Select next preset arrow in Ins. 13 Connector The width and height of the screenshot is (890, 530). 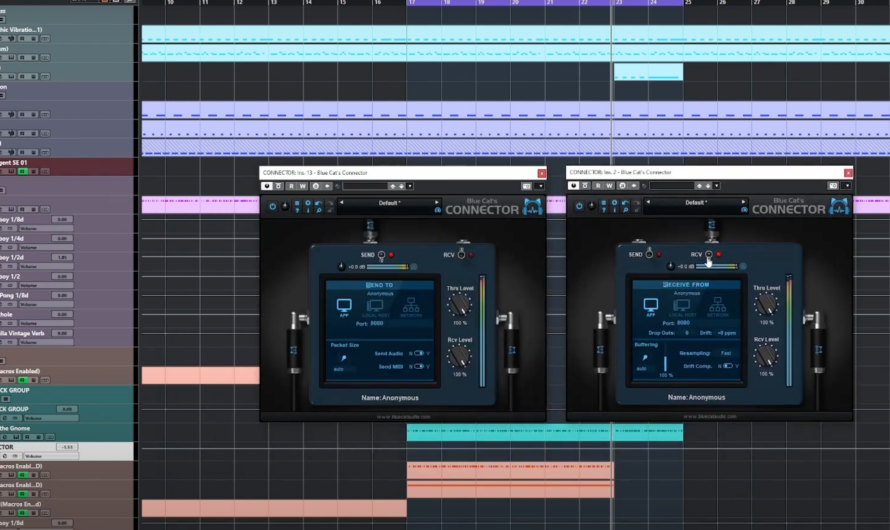point(436,202)
